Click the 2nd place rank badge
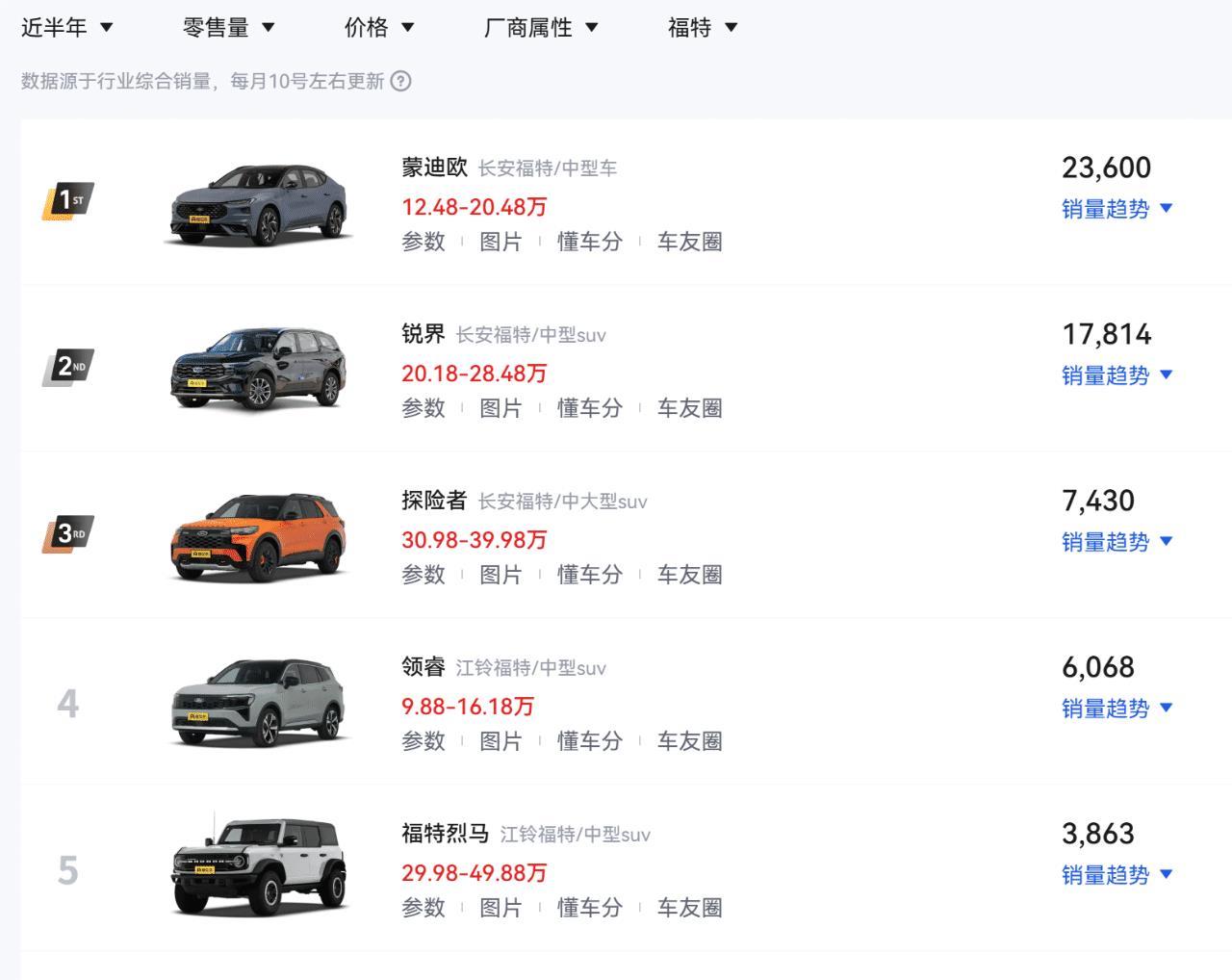 67,367
